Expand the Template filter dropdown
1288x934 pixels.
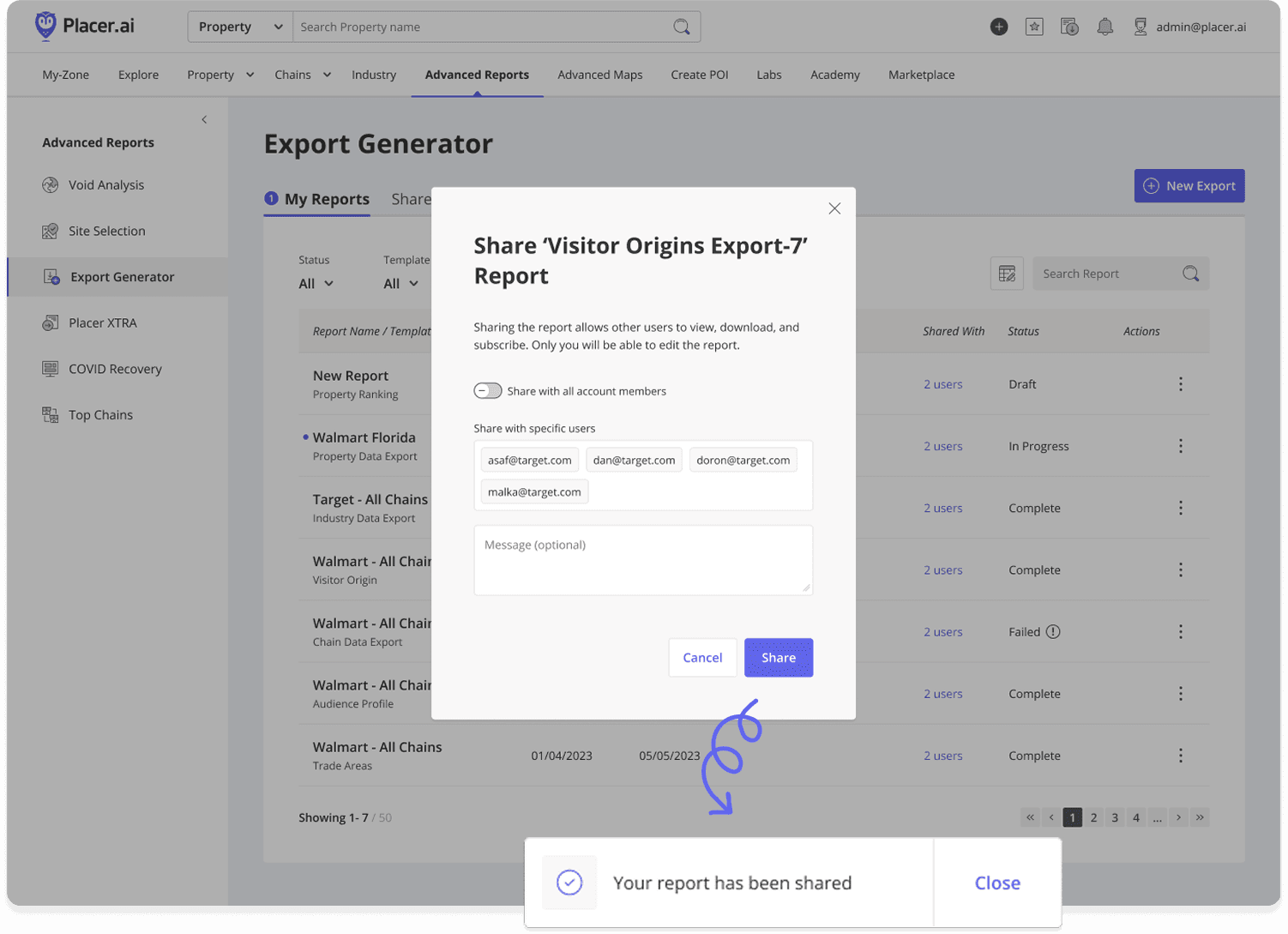coord(400,283)
